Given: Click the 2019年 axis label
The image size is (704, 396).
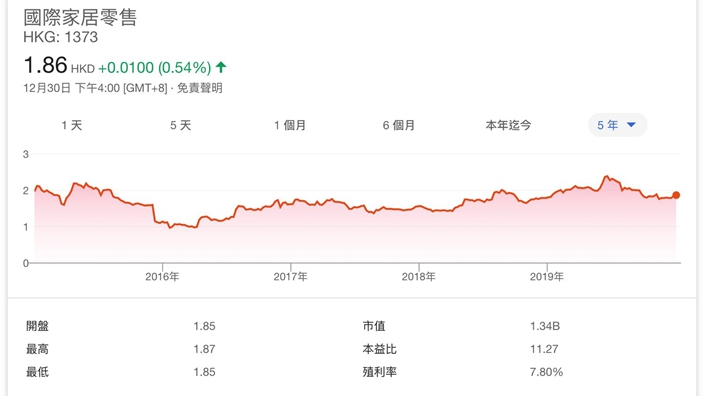Looking at the screenshot, I should [x=546, y=277].
